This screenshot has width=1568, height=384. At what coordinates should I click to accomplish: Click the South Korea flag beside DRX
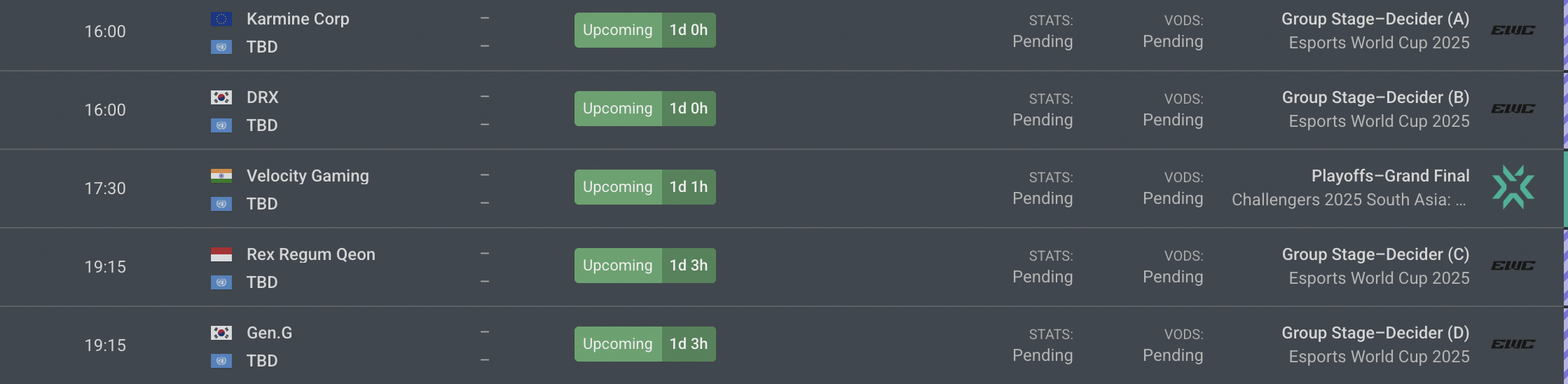point(221,97)
